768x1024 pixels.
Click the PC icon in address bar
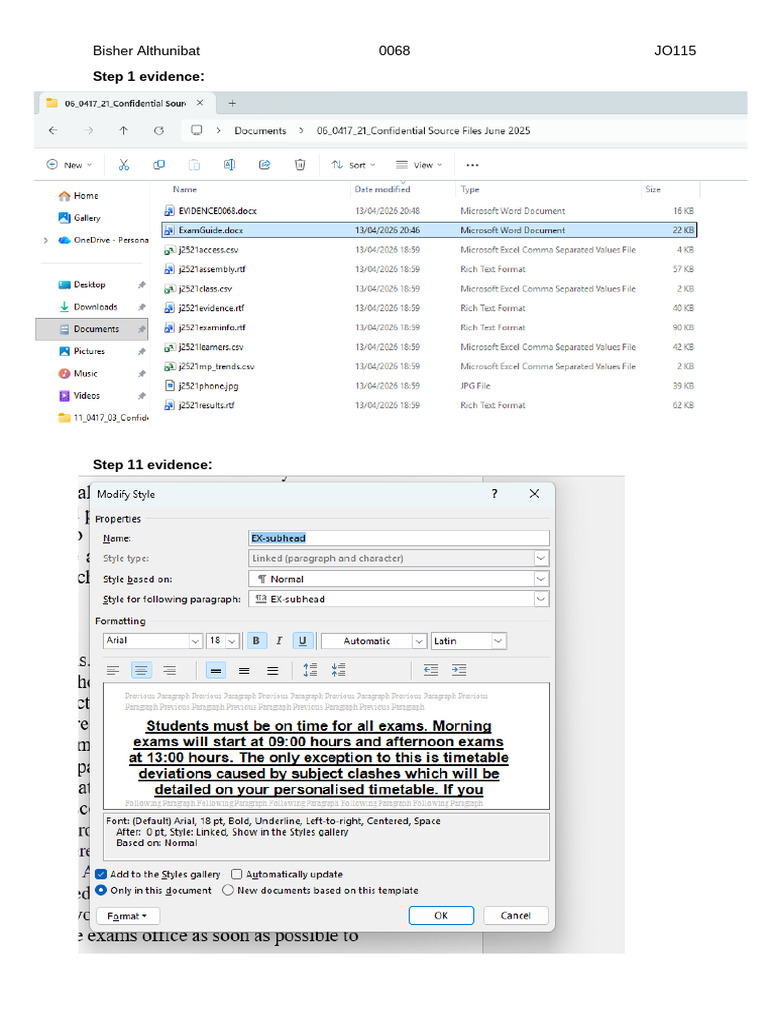pos(197,130)
